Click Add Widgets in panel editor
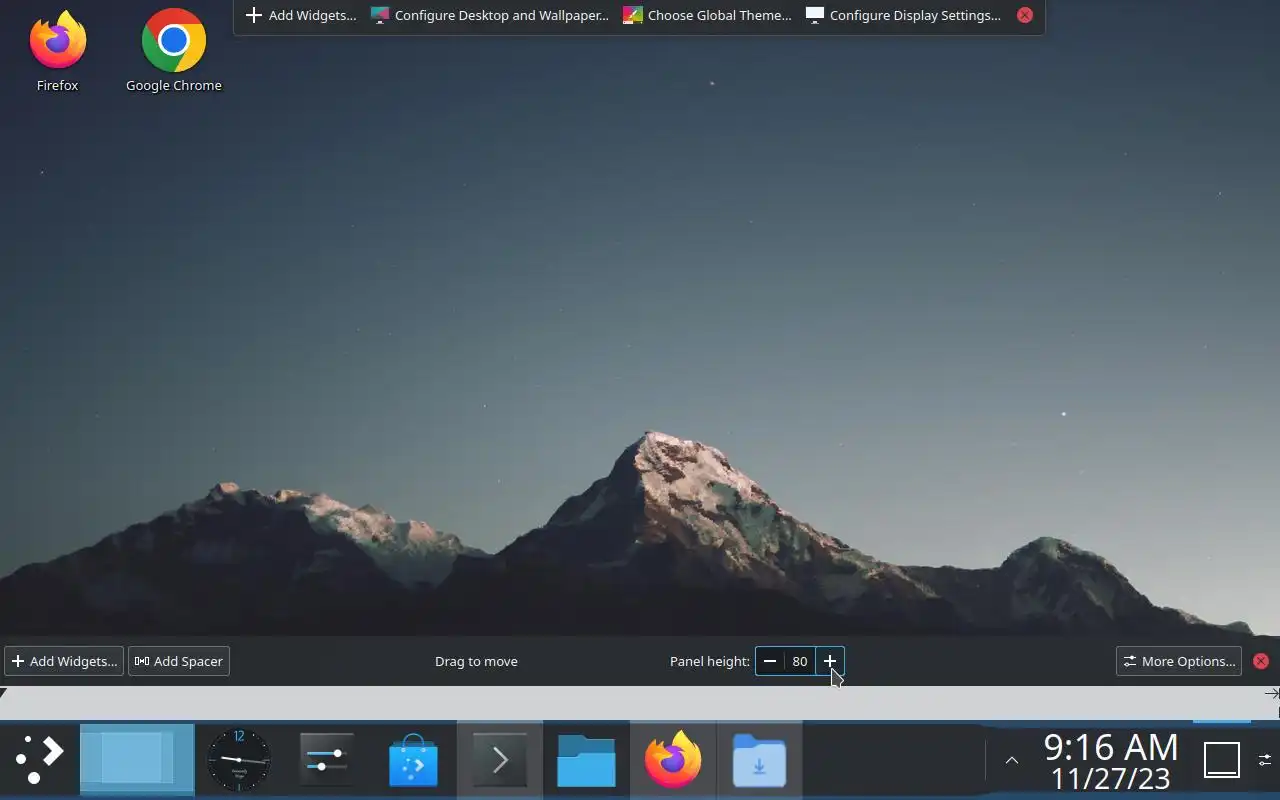The height and width of the screenshot is (800, 1280). pyautogui.click(x=64, y=661)
